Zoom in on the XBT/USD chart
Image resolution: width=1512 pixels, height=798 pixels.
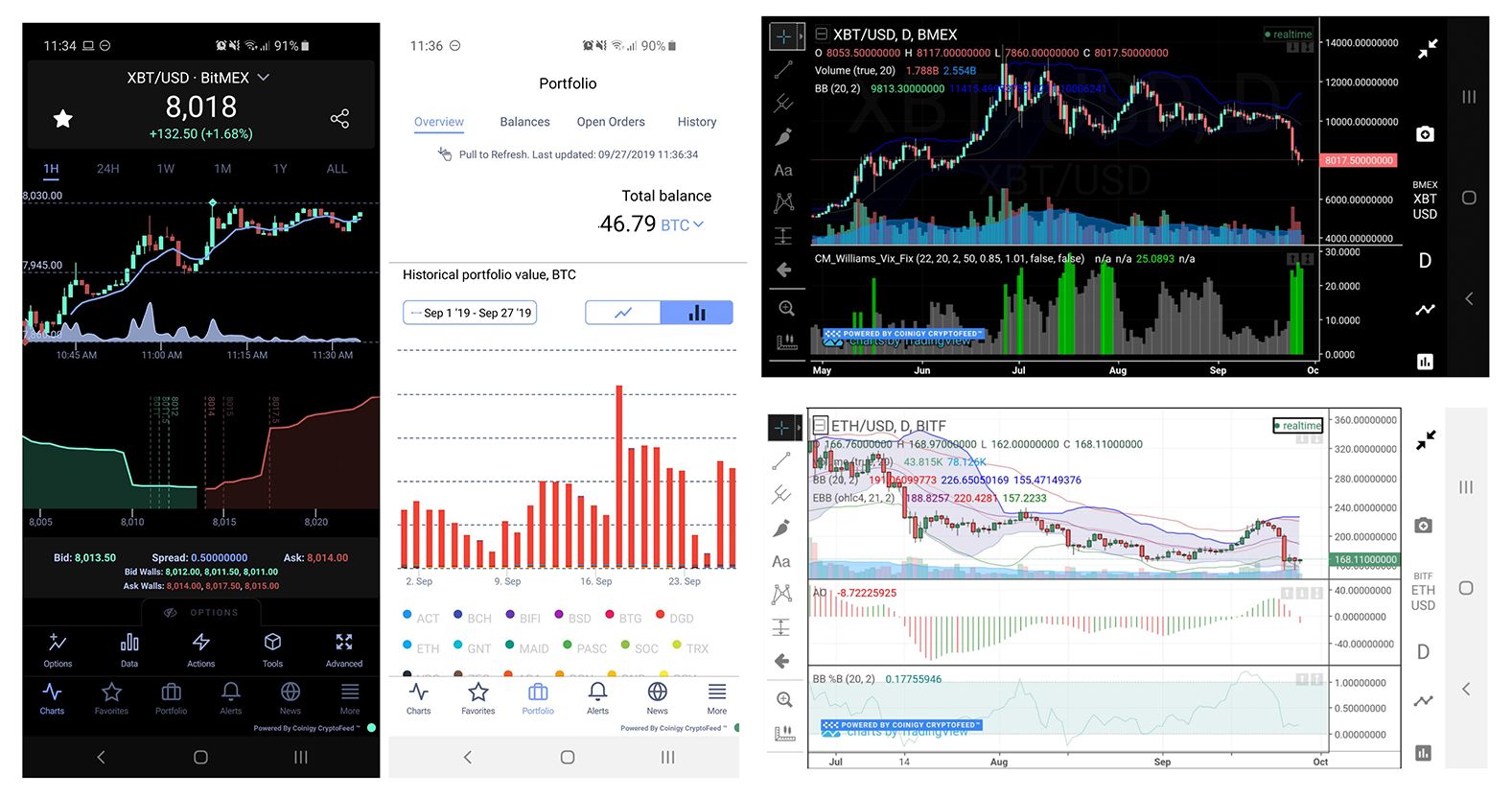pyautogui.click(x=786, y=308)
